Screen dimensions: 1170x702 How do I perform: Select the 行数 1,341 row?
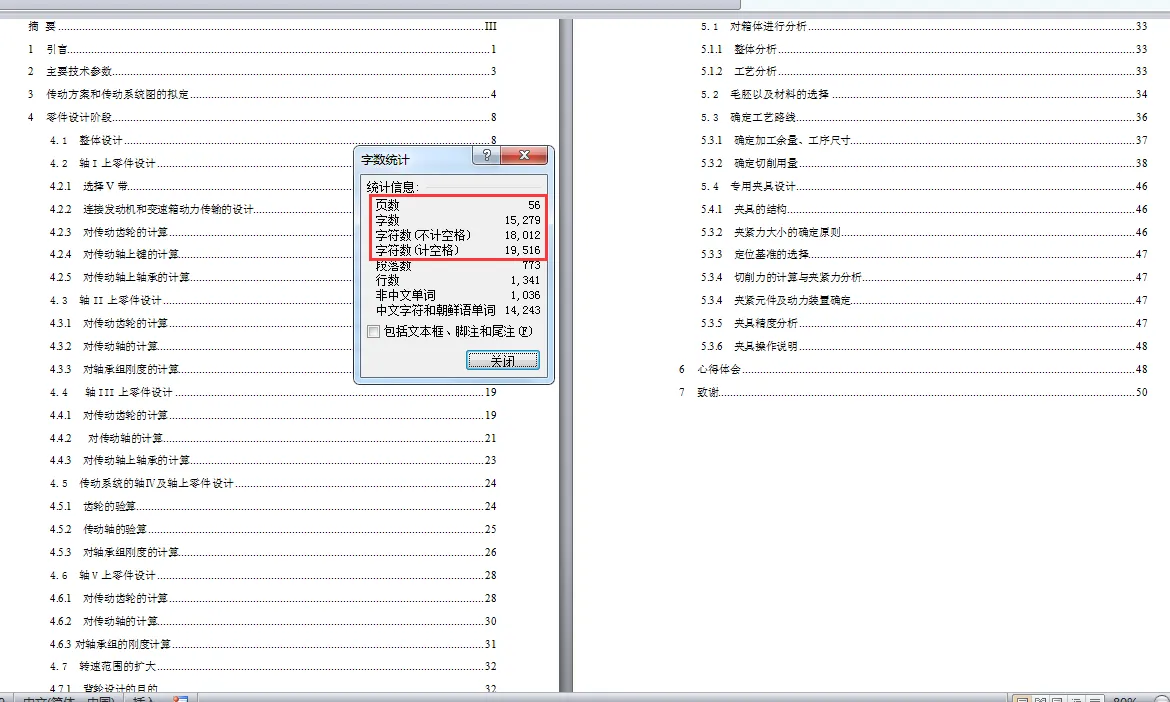(x=457, y=281)
